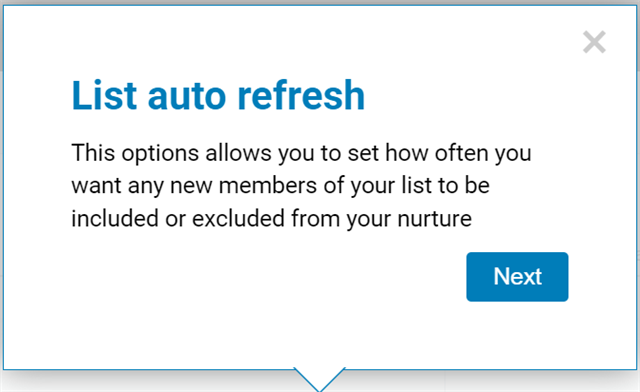This screenshot has width=640, height=392.
Task: Click the line starting with This options allows
Action: [301, 154]
